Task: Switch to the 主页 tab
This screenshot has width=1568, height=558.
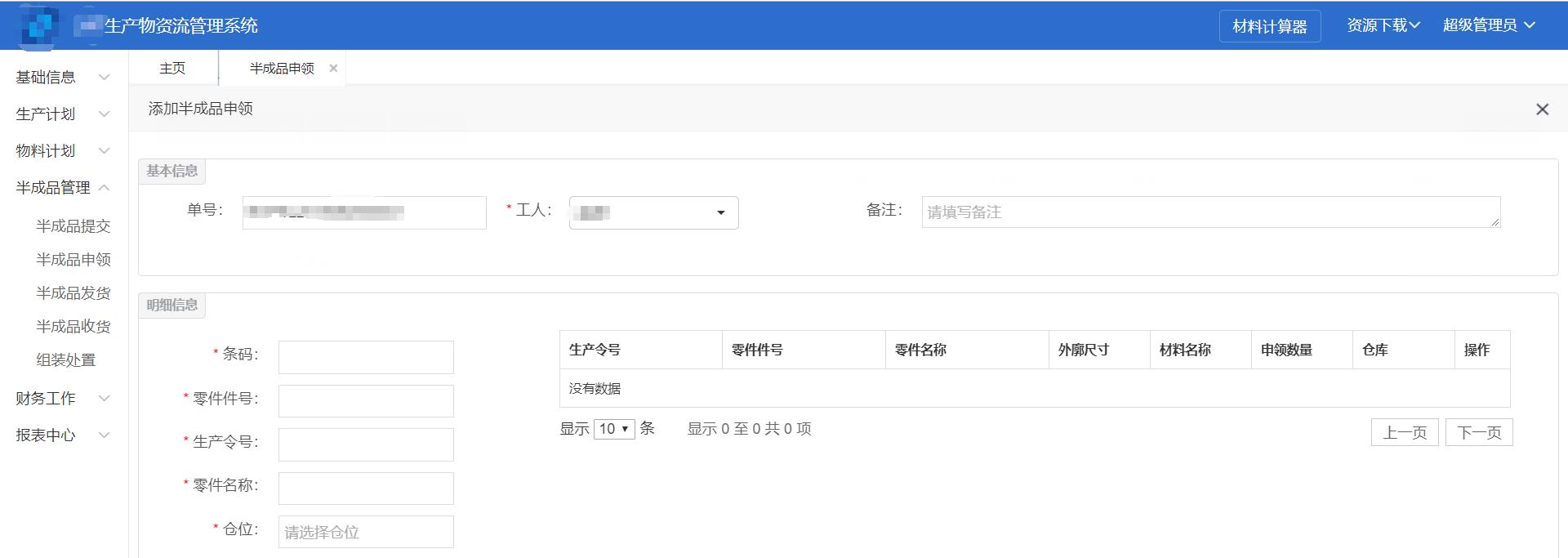Action: click(172, 69)
